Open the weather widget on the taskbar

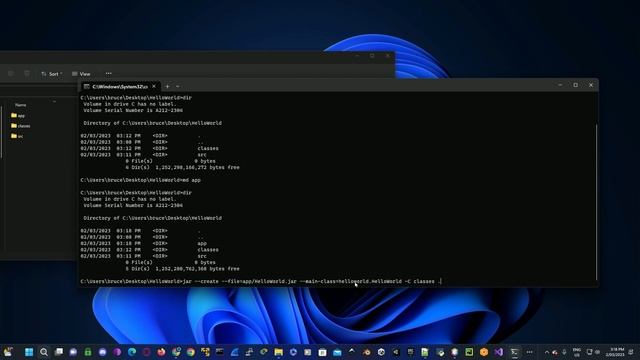tap(8, 351)
